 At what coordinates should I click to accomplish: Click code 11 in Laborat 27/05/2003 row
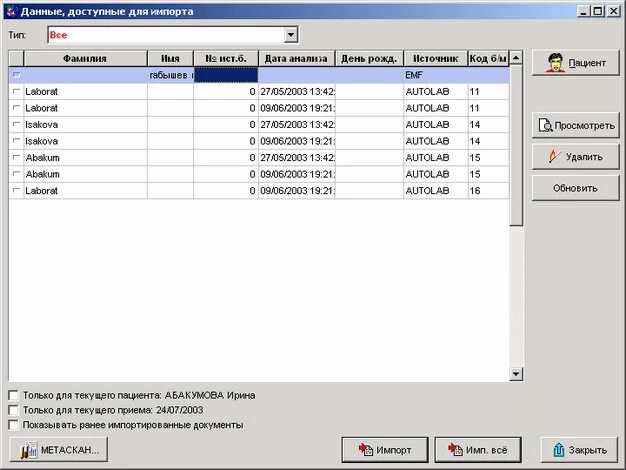(x=474, y=91)
